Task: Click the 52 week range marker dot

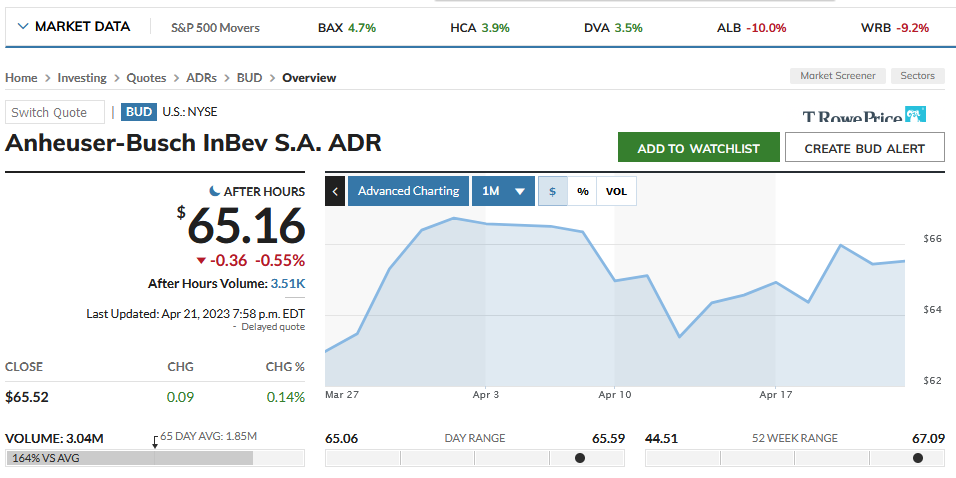Action: click(918, 458)
